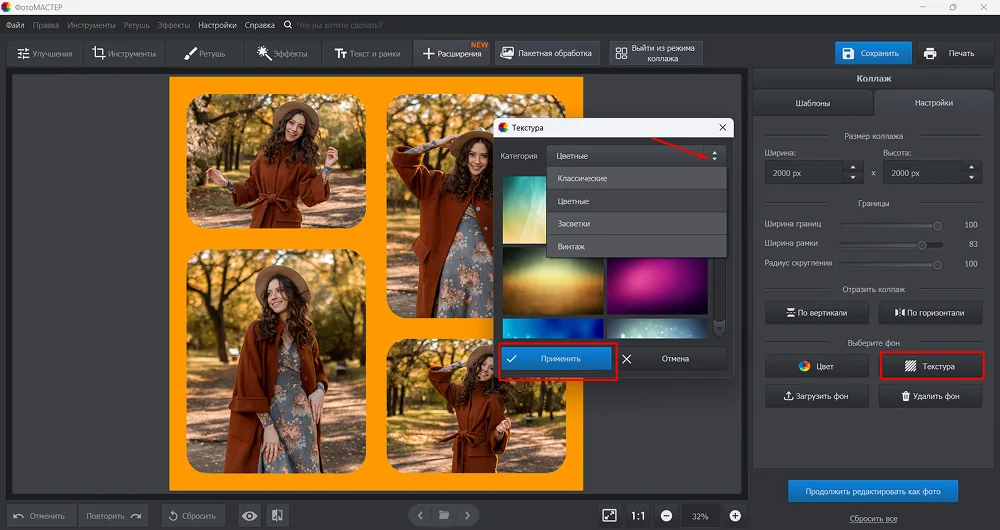Click the Печать print button

coord(954,54)
